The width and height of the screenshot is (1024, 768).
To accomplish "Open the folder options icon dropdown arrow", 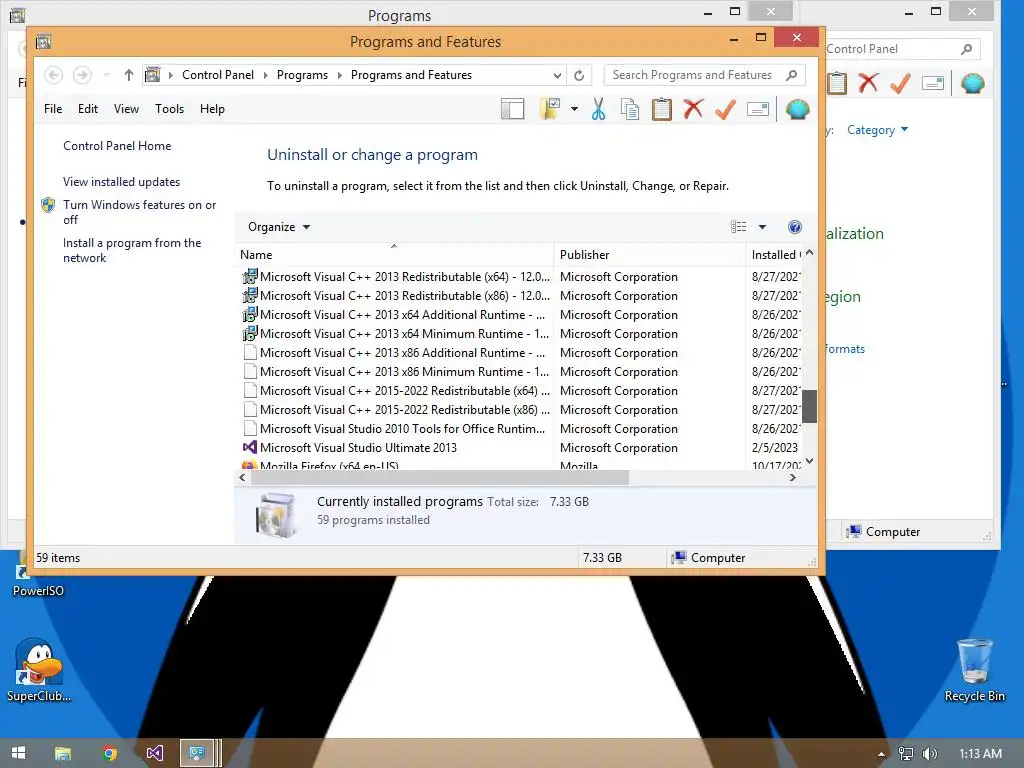I will [x=574, y=109].
